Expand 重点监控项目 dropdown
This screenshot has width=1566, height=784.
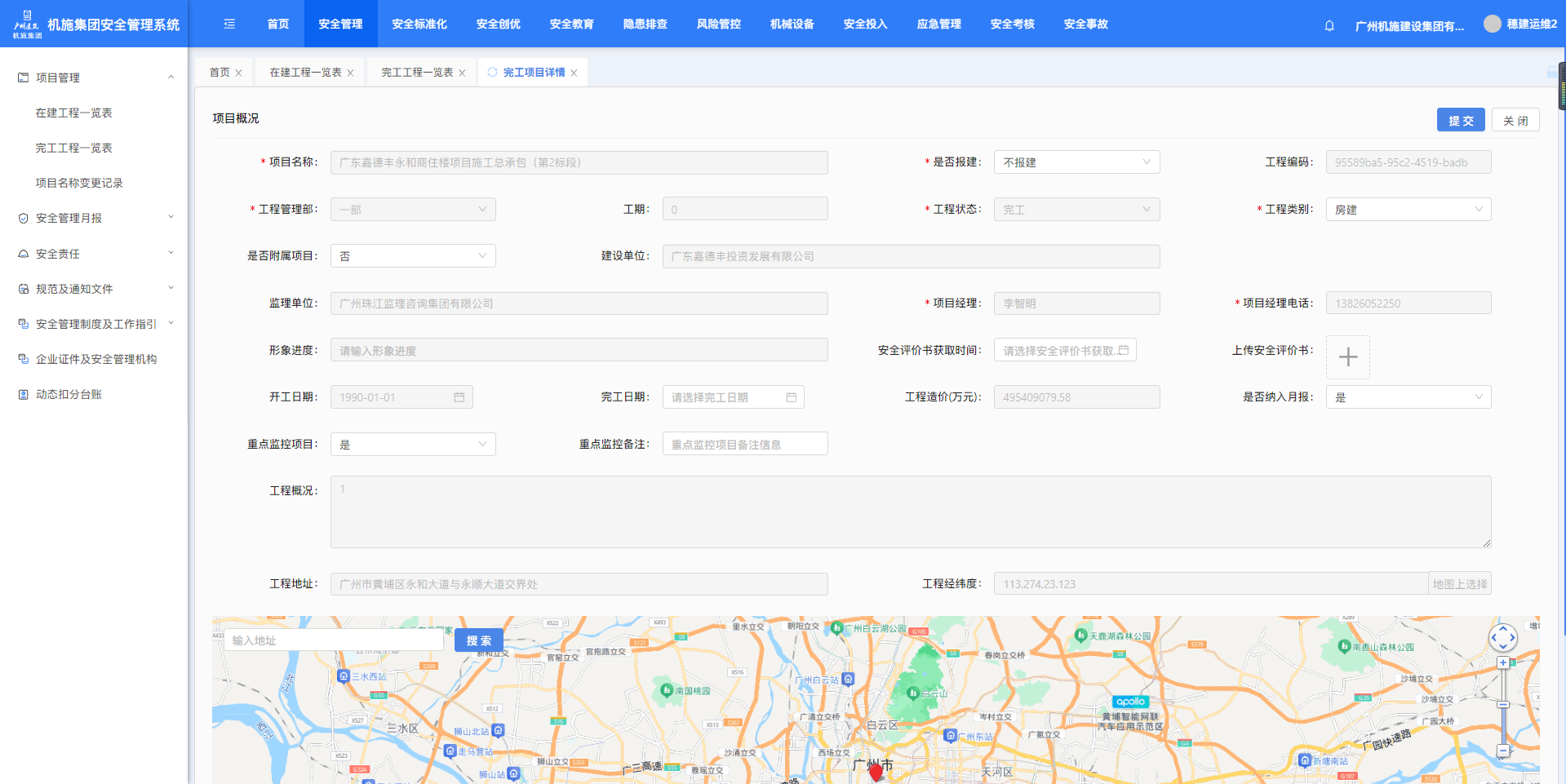point(413,445)
